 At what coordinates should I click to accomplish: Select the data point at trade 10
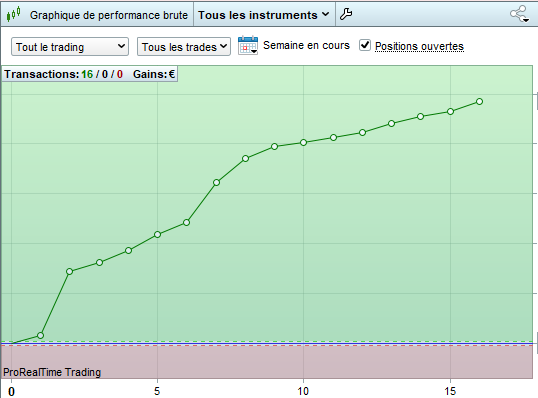click(x=303, y=142)
